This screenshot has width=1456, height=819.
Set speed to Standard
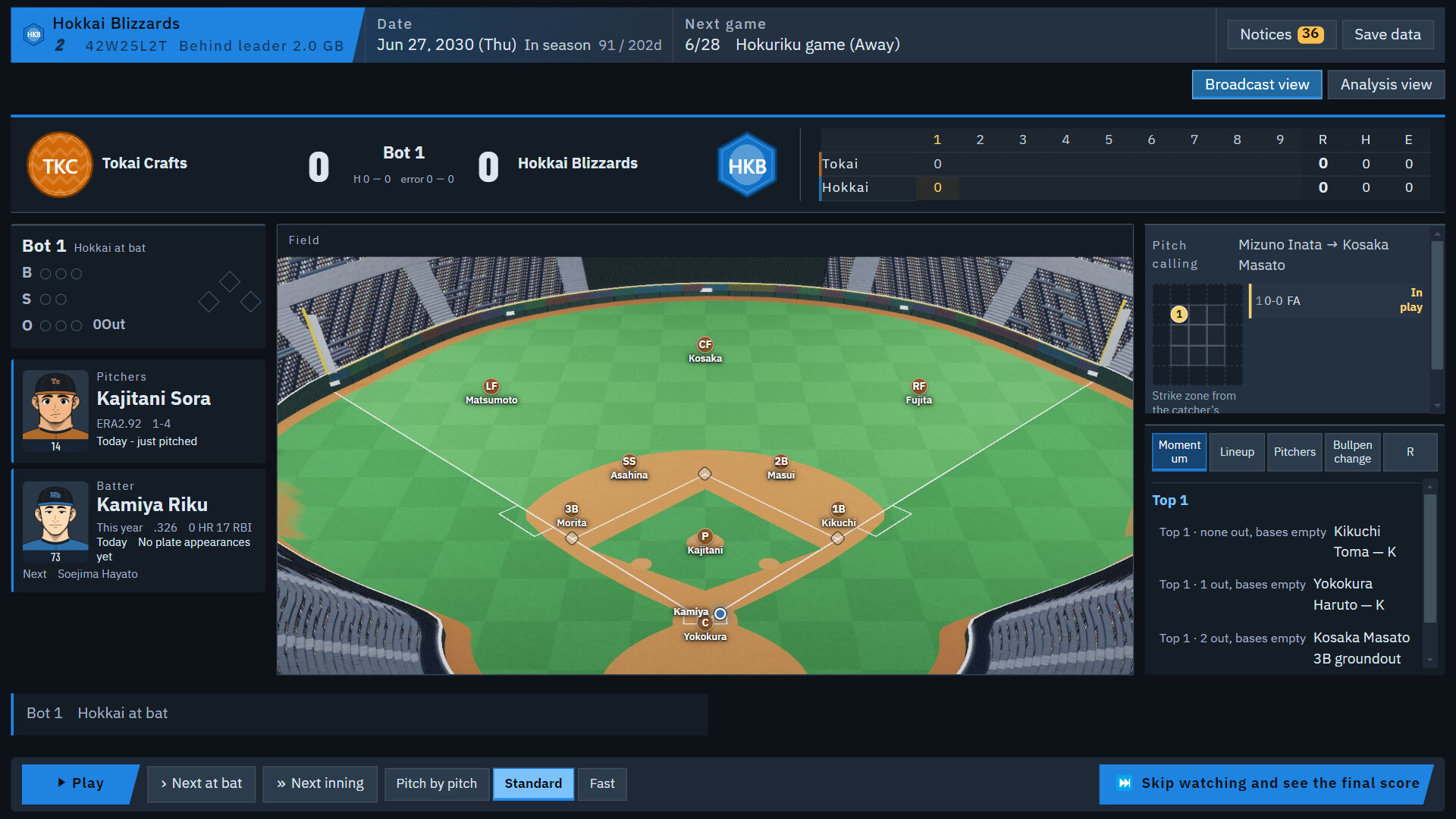[x=534, y=783]
